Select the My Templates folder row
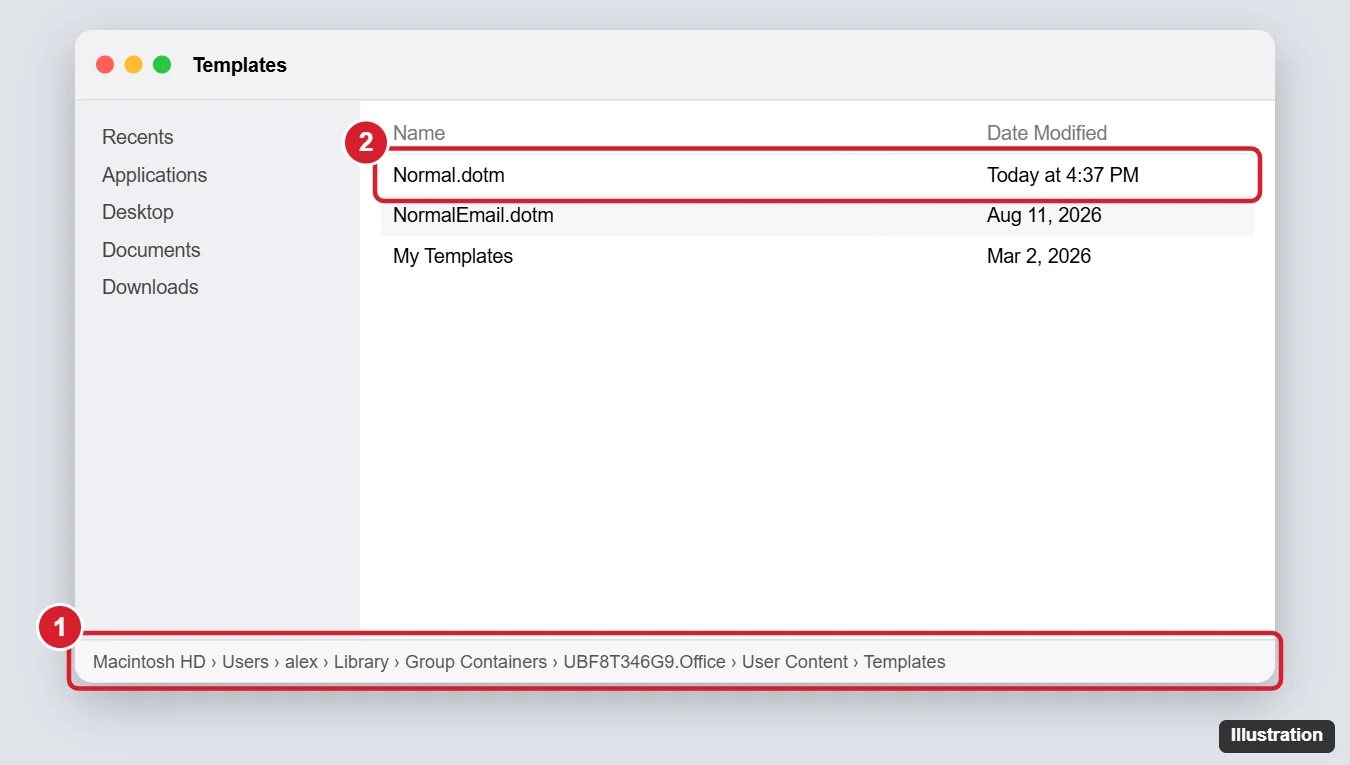Image resolution: width=1350 pixels, height=765 pixels. 817,256
